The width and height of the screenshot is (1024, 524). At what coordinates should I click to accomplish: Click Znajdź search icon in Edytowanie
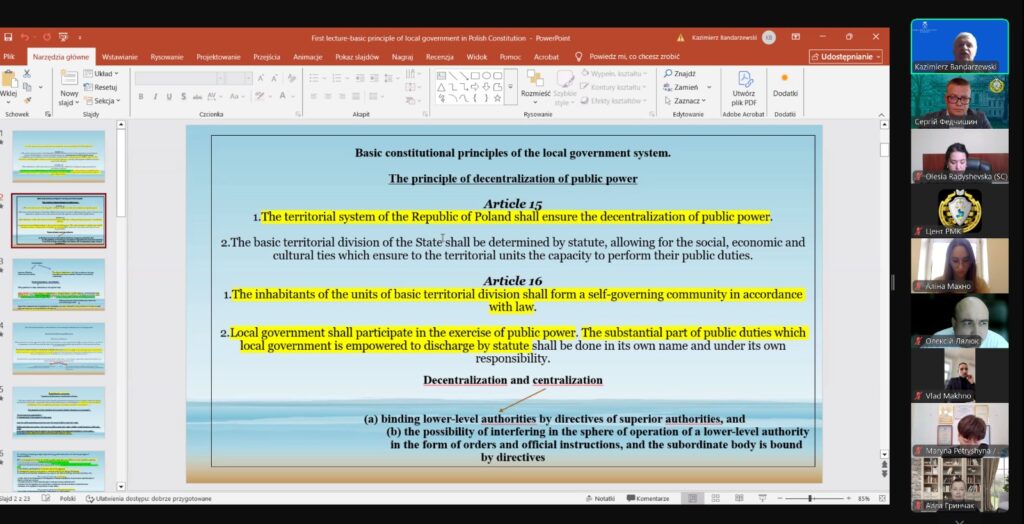tap(679, 73)
